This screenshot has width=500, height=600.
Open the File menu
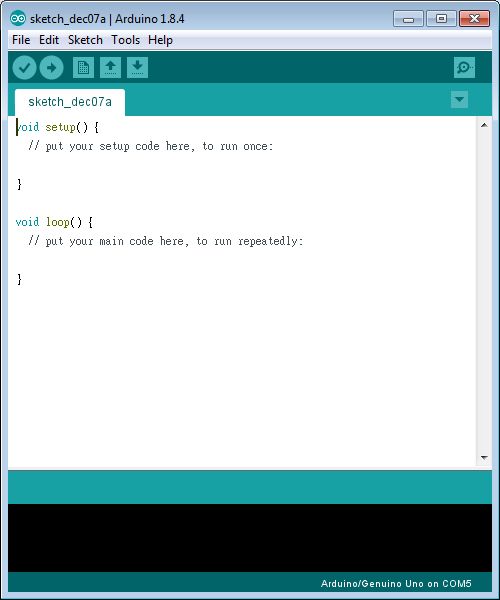point(21,40)
